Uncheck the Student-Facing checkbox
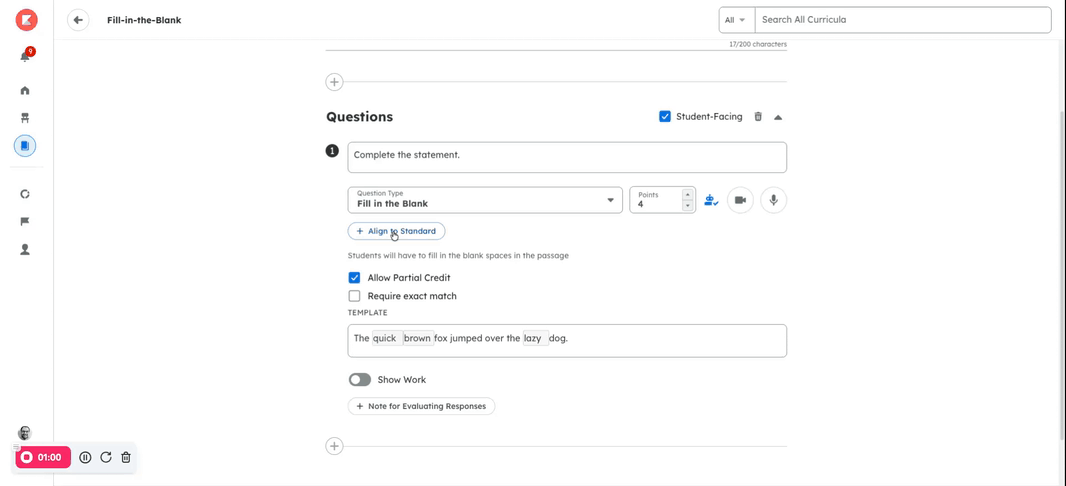The image size is (1066, 486). [x=665, y=116]
